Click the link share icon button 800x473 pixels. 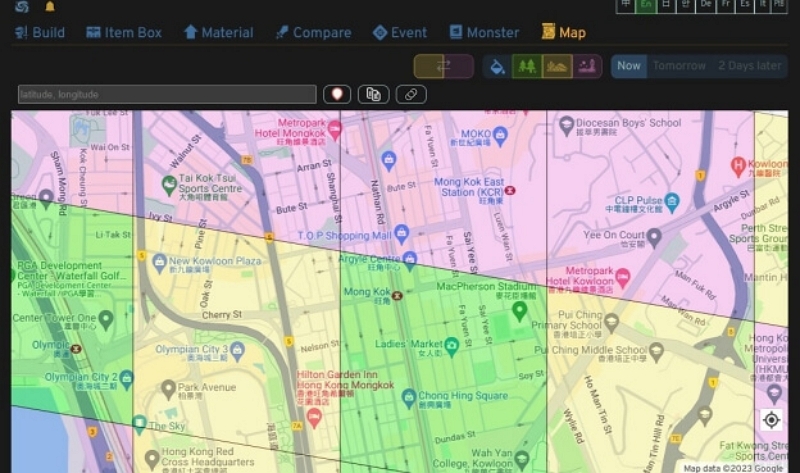coord(410,94)
